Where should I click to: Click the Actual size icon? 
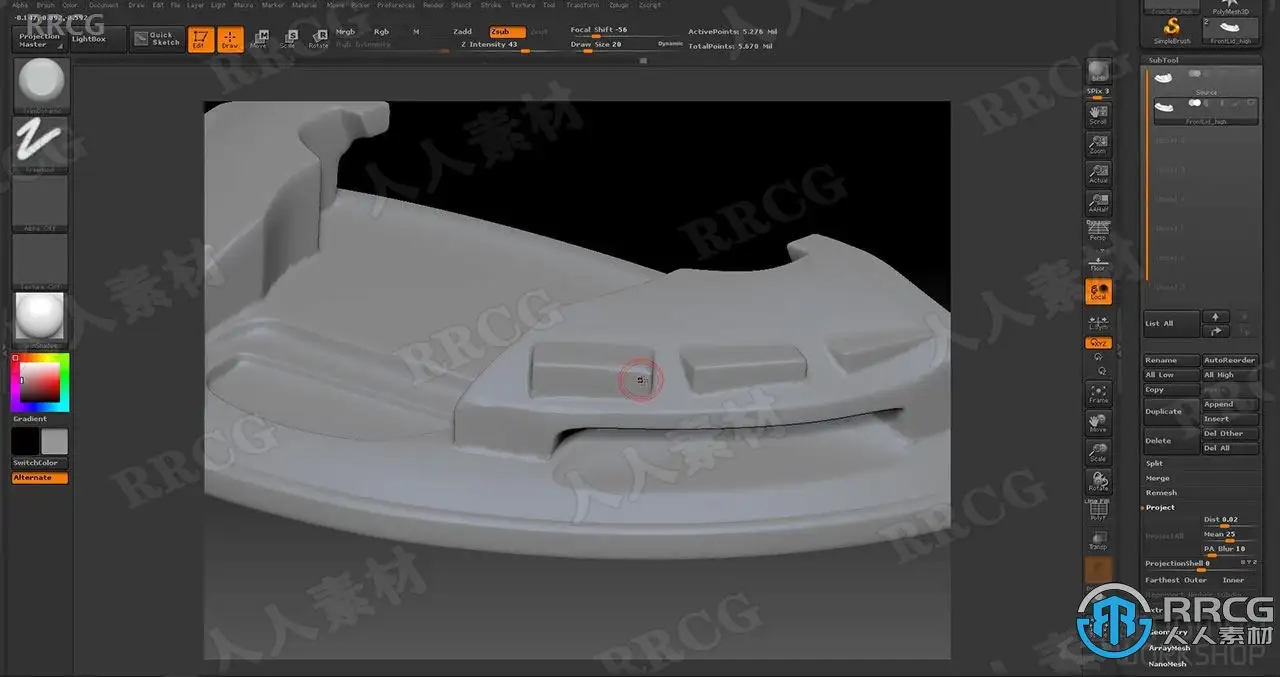coord(1099,172)
